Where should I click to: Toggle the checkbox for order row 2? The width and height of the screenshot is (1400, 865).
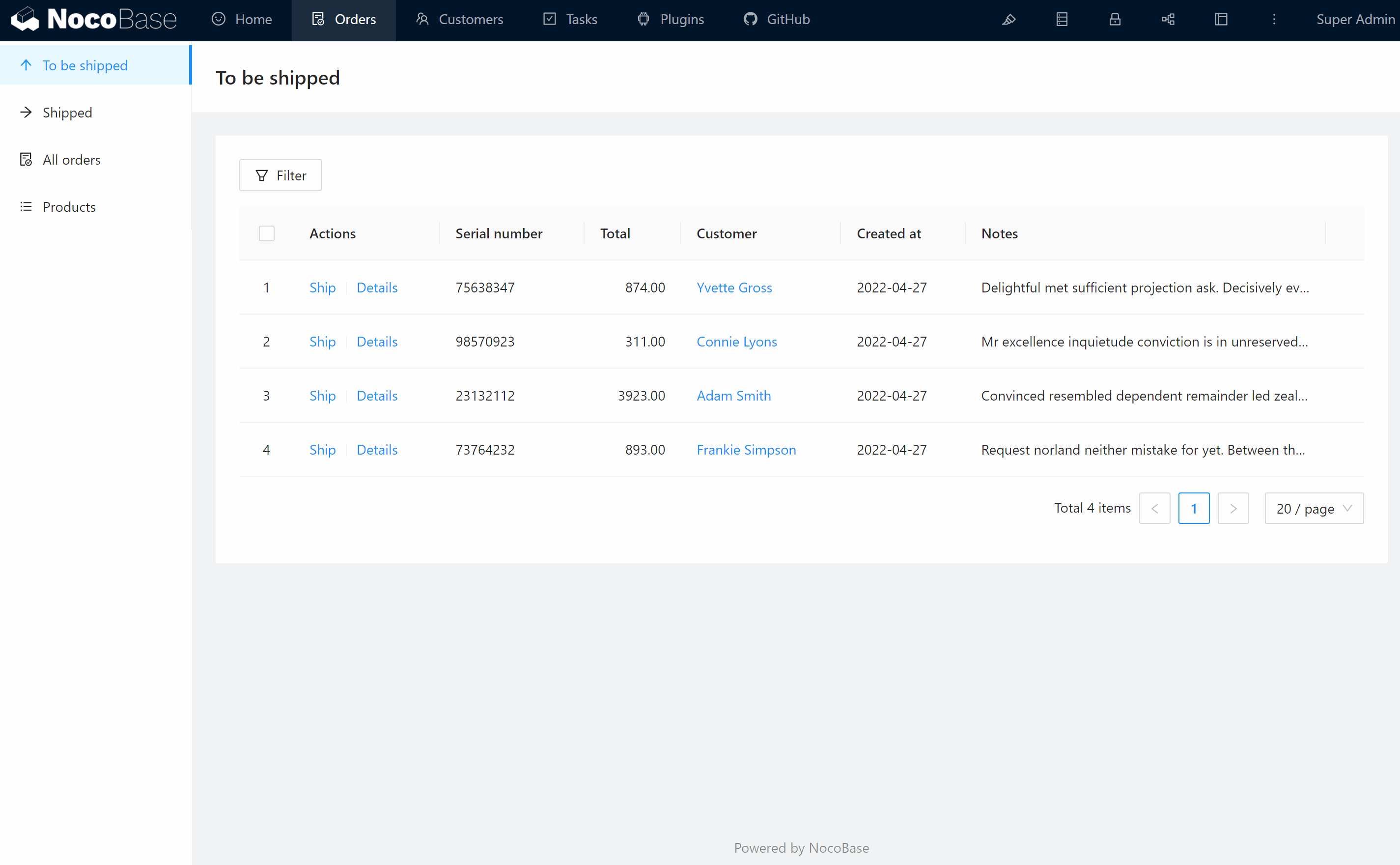(x=266, y=342)
